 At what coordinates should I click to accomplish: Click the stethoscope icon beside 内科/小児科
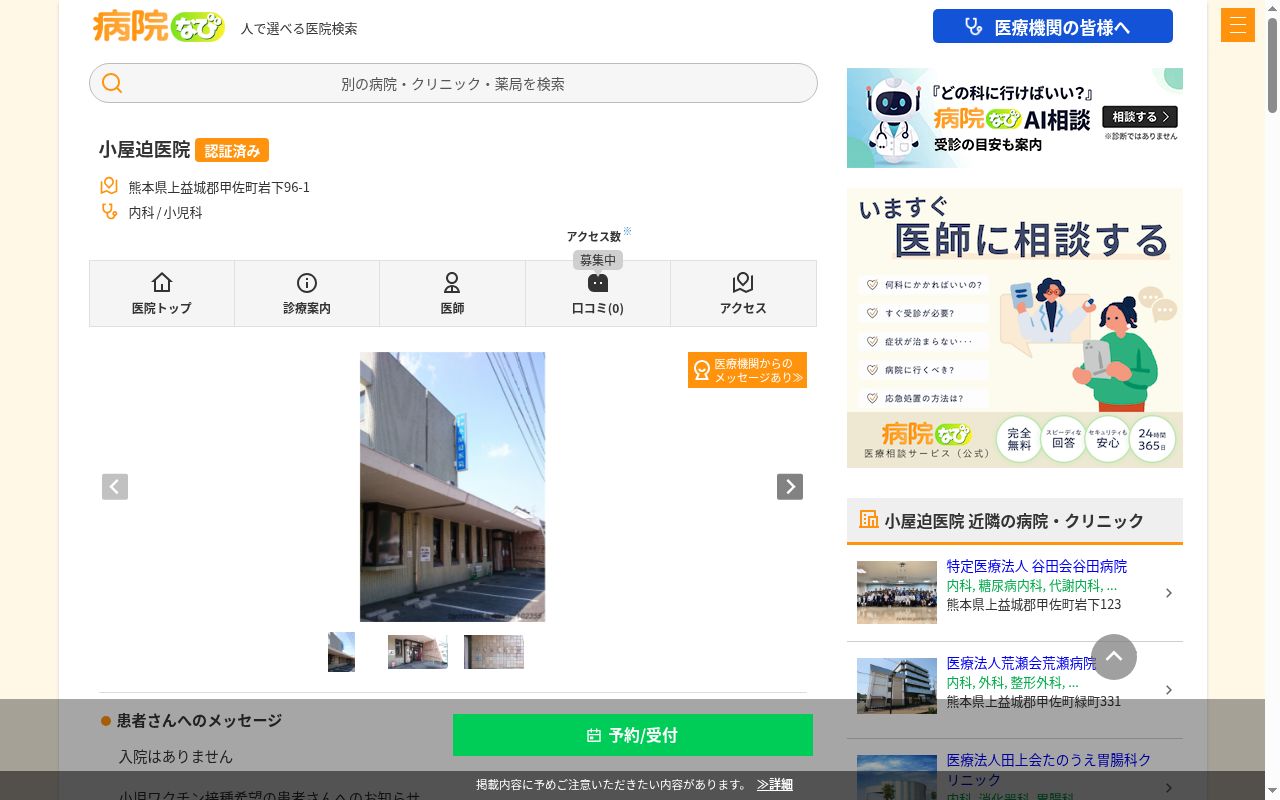109,211
